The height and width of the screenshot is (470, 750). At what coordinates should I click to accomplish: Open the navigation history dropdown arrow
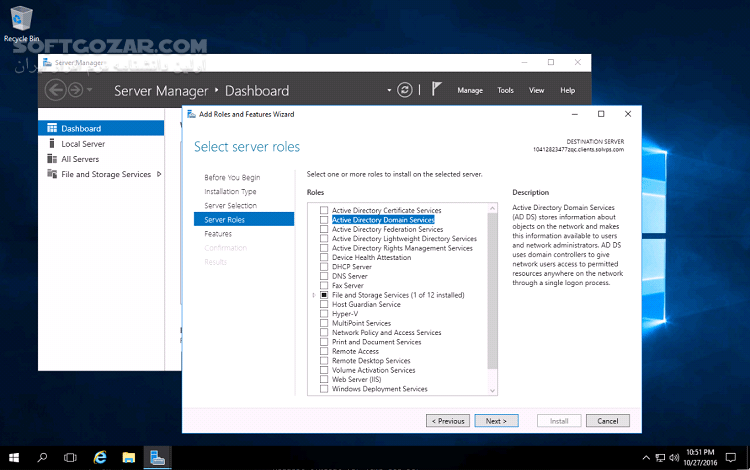tap(89, 89)
